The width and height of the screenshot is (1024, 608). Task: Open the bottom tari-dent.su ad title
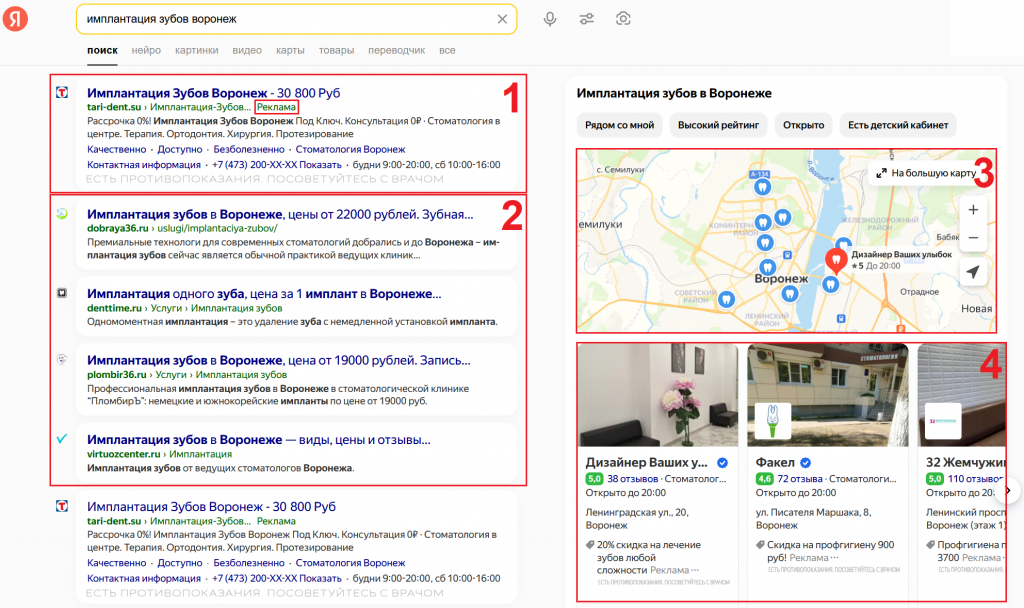tap(211, 507)
